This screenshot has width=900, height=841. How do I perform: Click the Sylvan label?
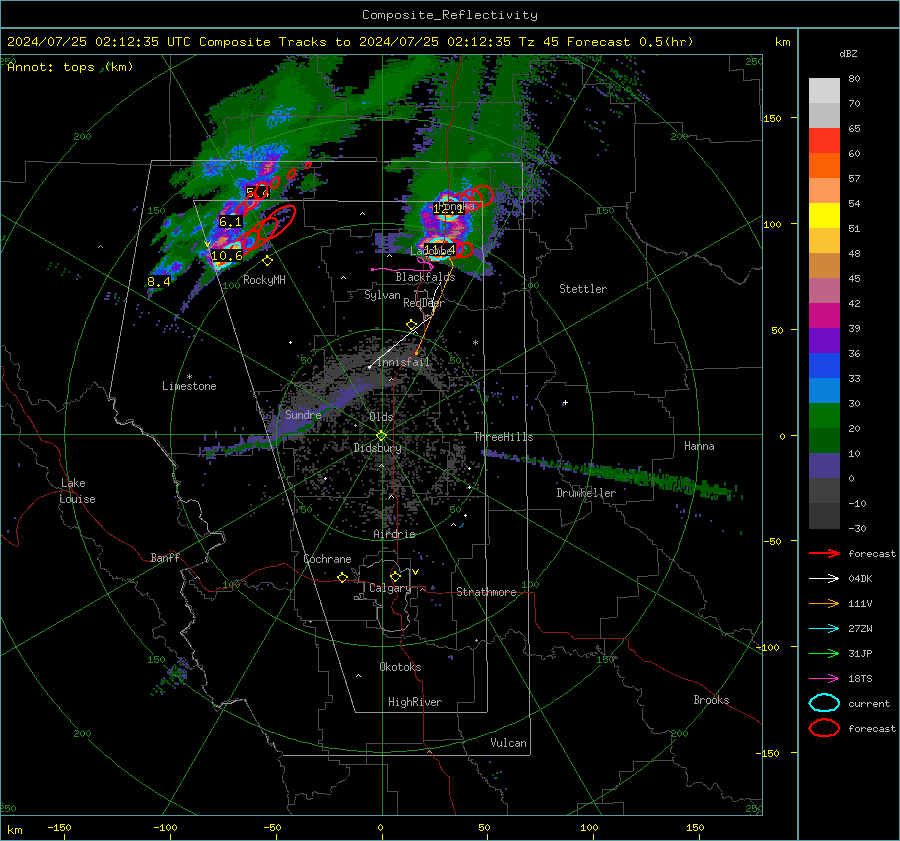click(x=382, y=295)
